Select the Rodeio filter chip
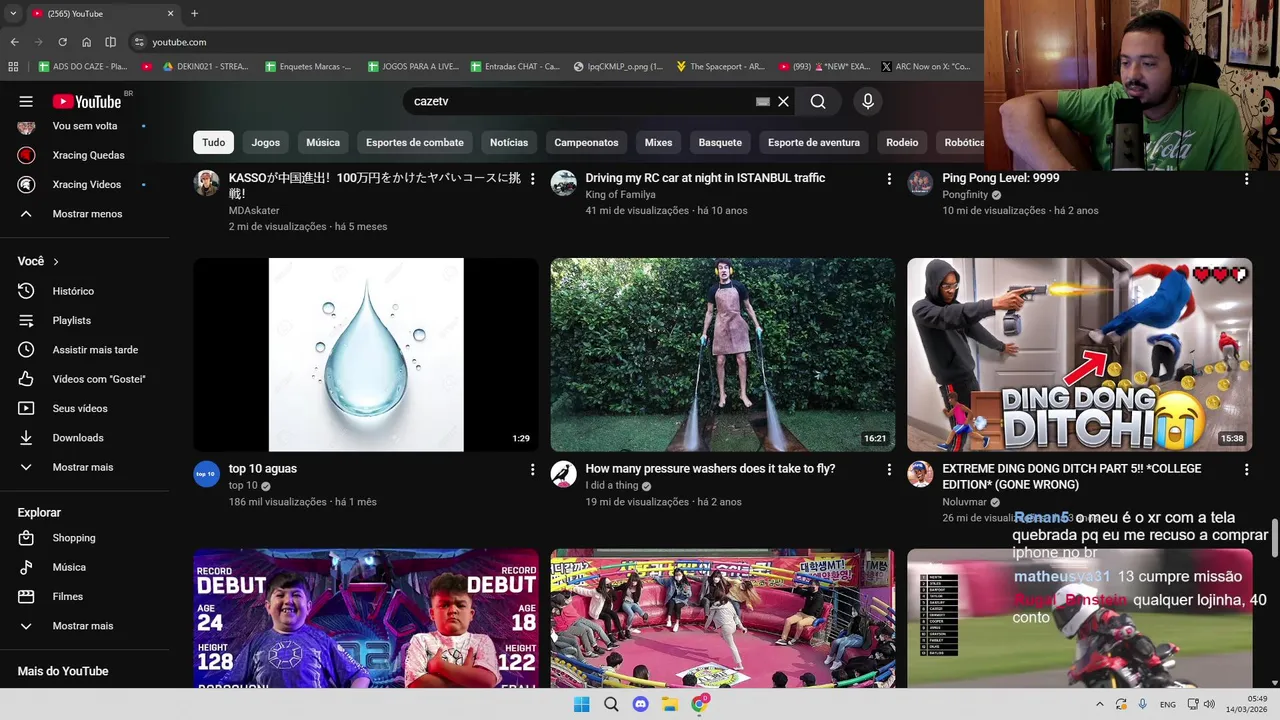The image size is (1280, 720). point(902,142)
